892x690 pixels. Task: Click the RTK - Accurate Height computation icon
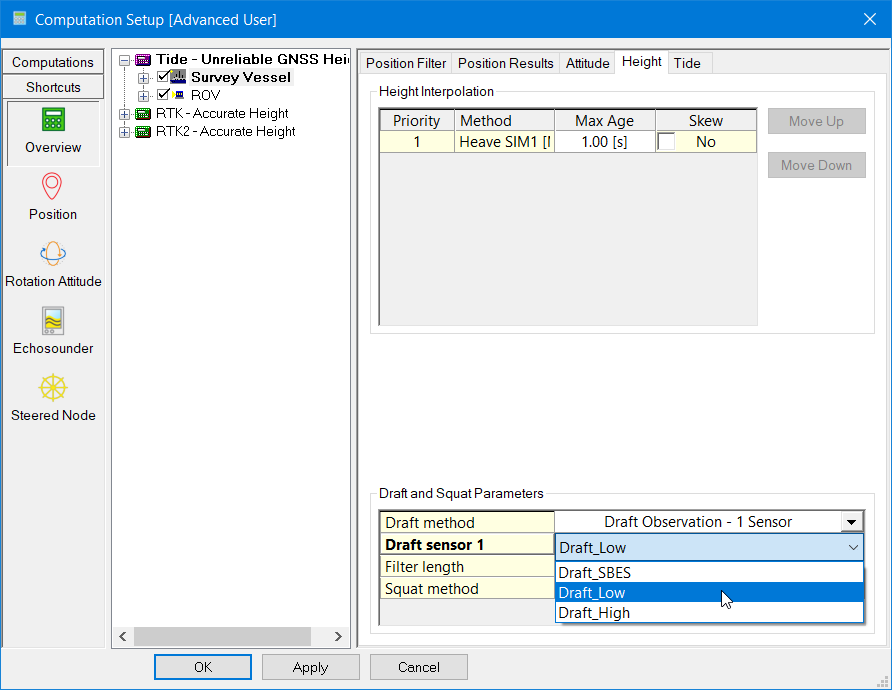pyautogui.click(x=143, y=113)
